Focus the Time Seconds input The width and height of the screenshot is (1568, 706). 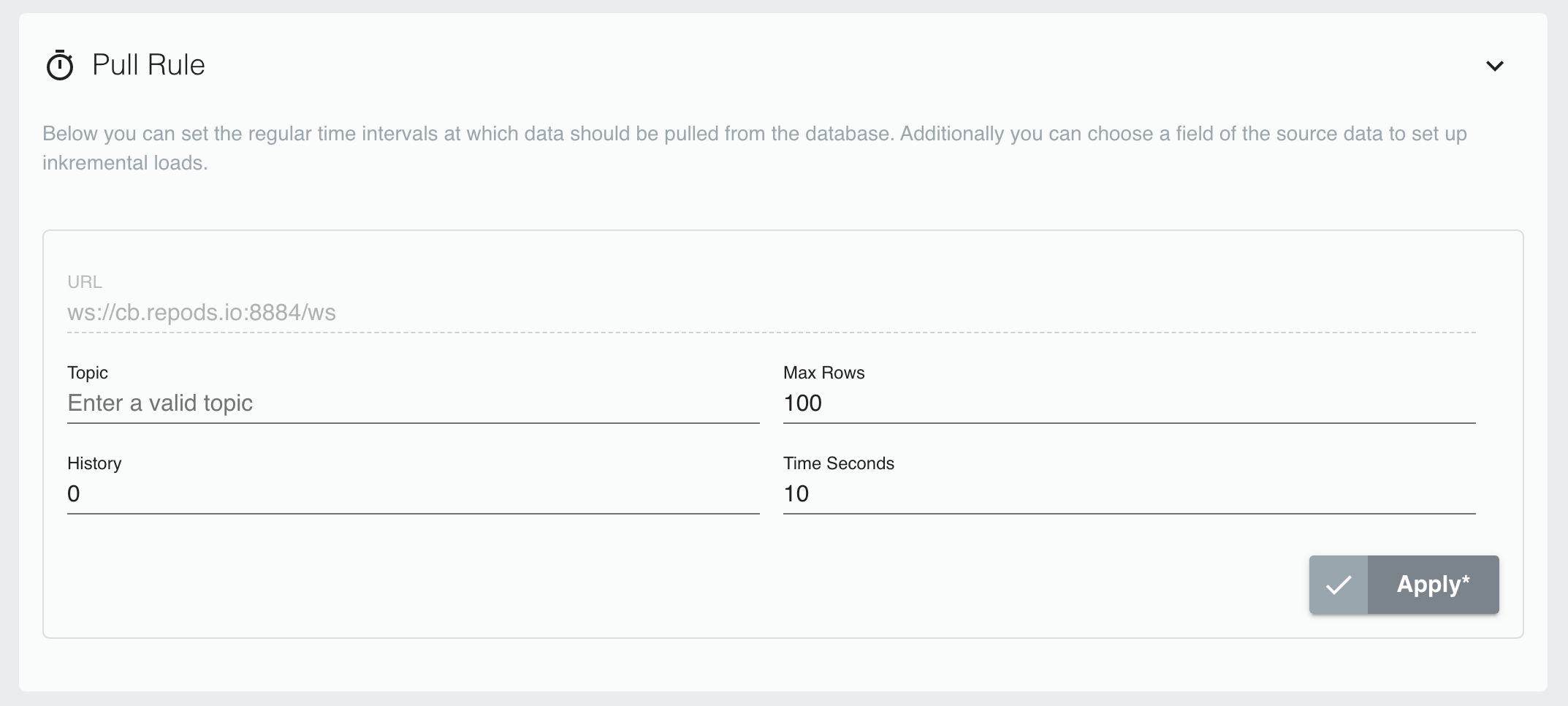click(x=1129, y=494)
